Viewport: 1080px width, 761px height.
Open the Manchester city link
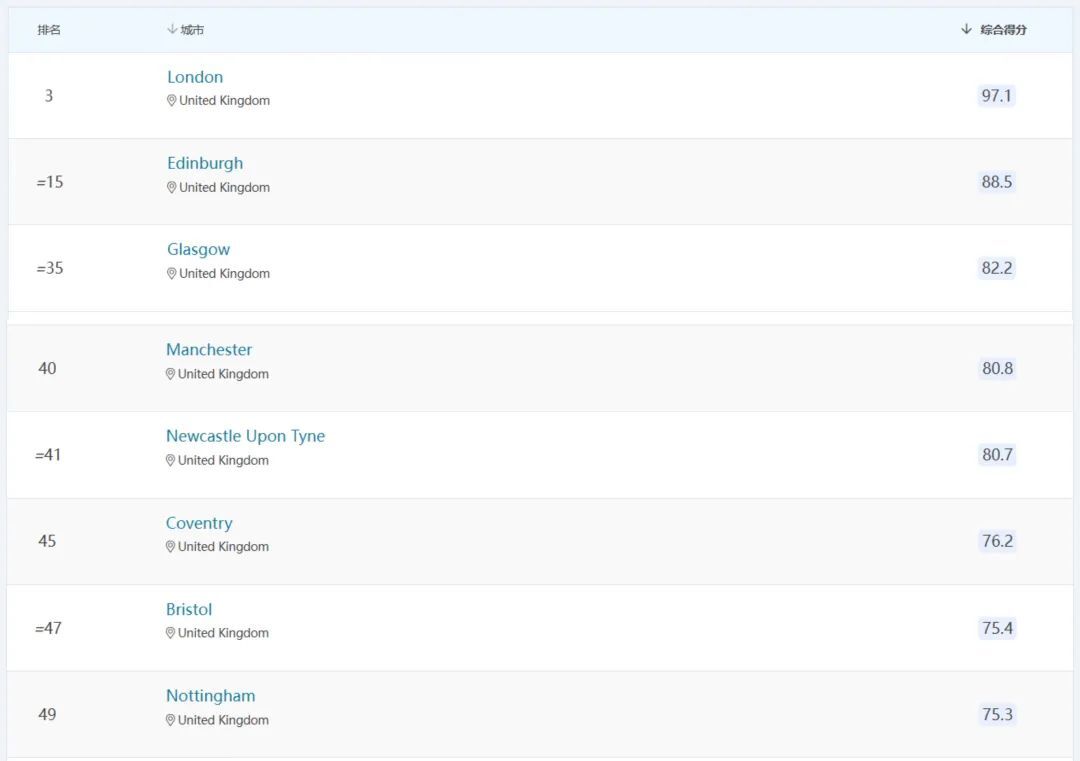(209, 350)
